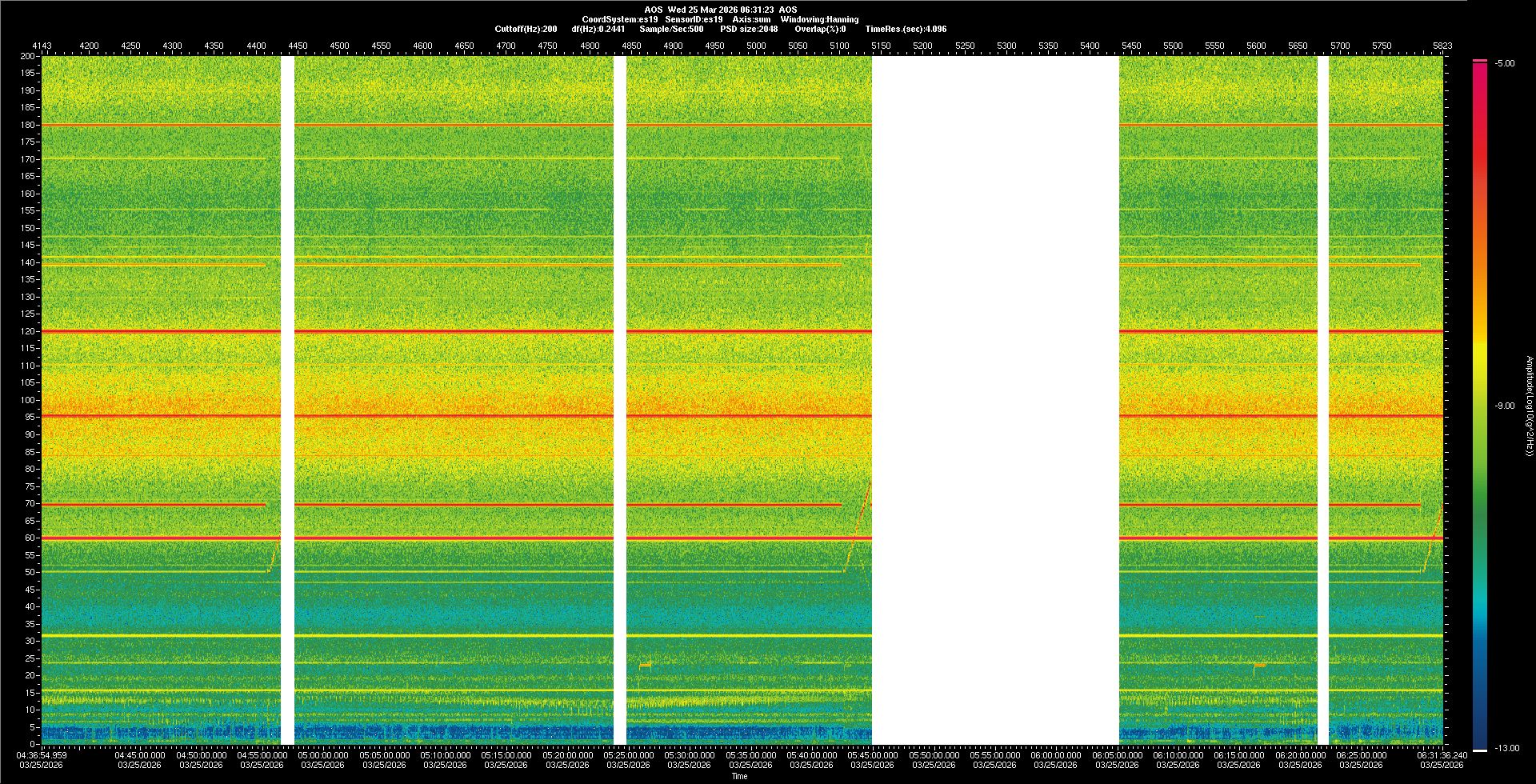The width and height of the screenshot is (1536, 784).
Task: Click the Windowing:Hanning header text
Action: coord(819,19)
